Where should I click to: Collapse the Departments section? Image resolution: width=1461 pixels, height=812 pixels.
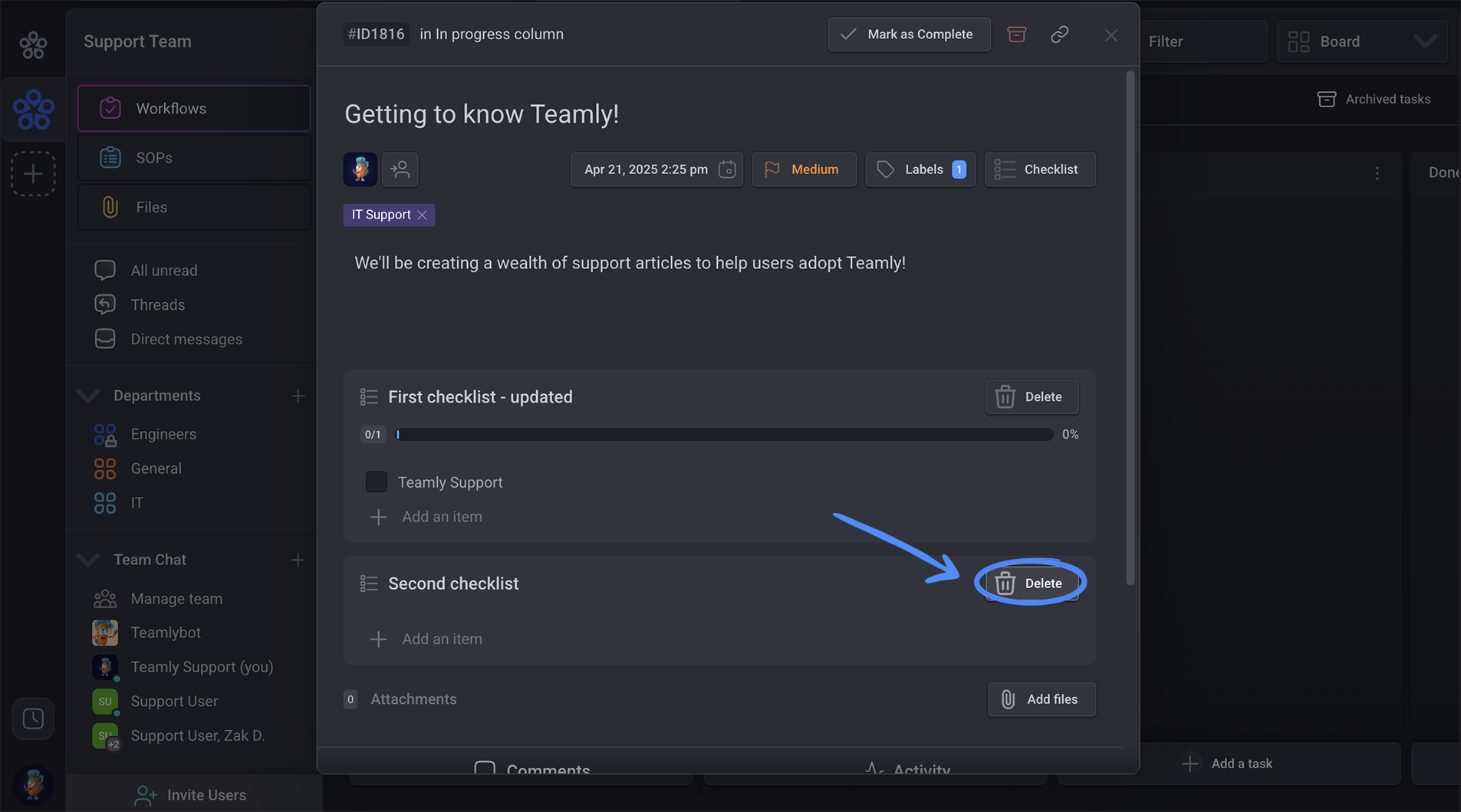tap(89, 396)
